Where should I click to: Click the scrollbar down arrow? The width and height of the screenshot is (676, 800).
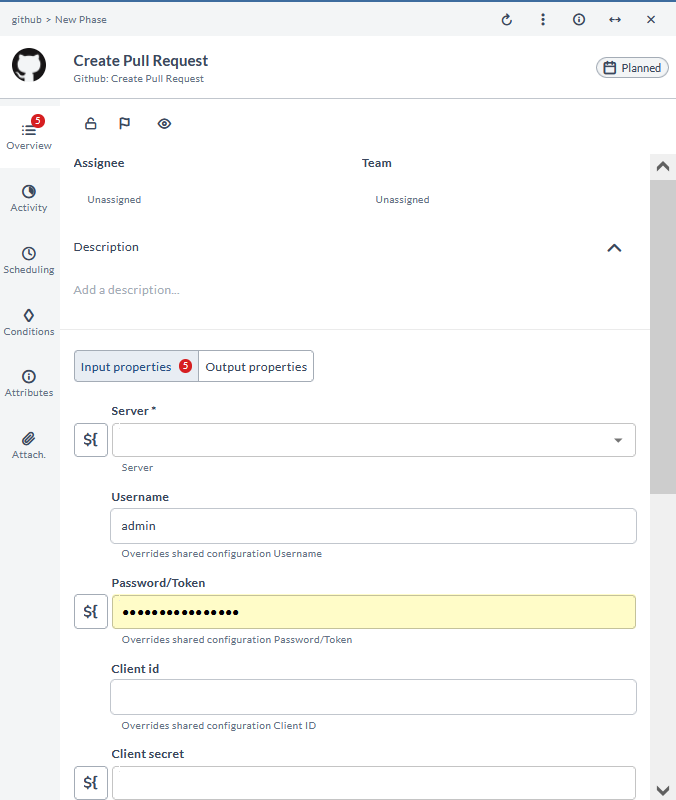663,790
